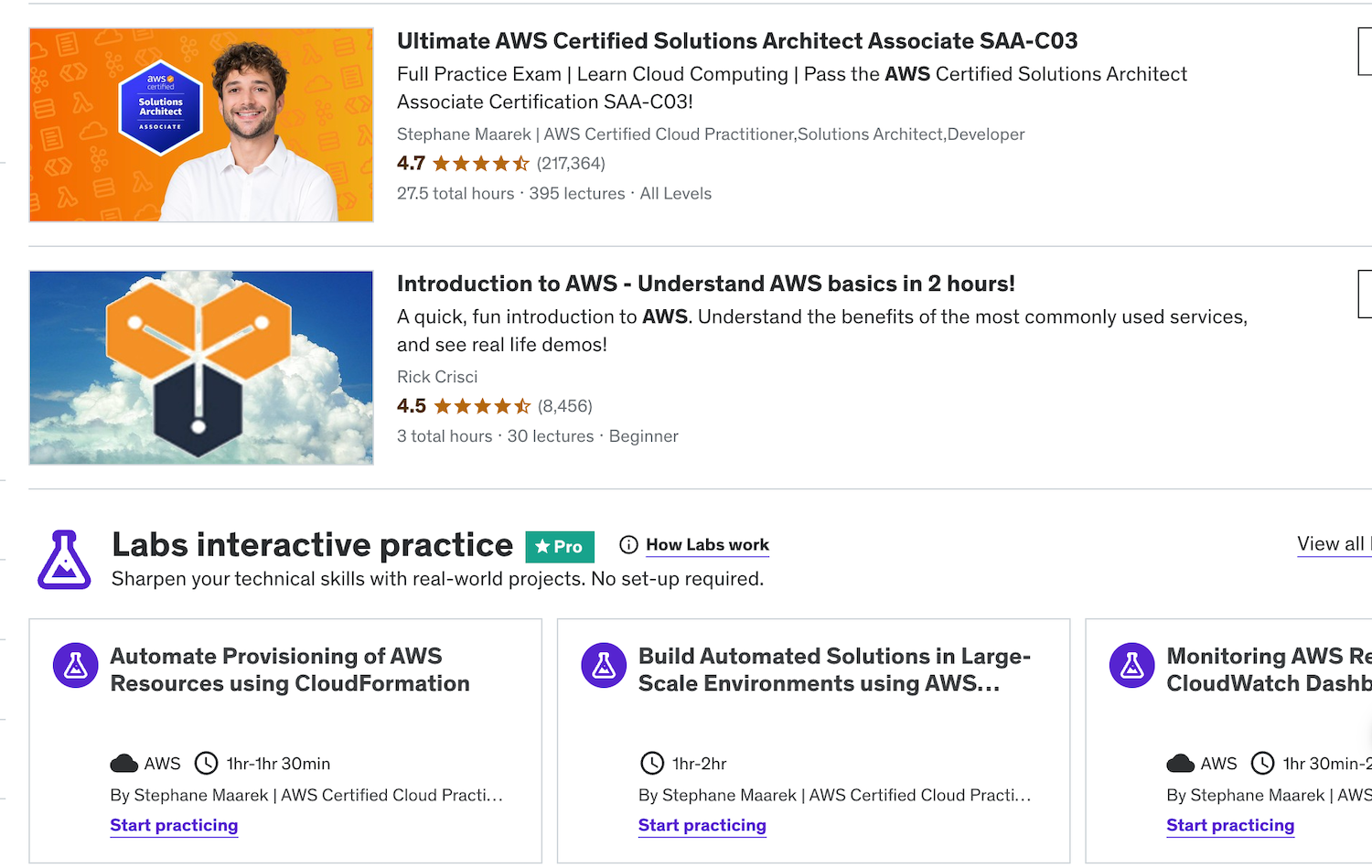The height and width of the screenshot is (868, 1372).
Task: Start practicing Build Automated Solutions lab
Action: click(x=702, y=825)
